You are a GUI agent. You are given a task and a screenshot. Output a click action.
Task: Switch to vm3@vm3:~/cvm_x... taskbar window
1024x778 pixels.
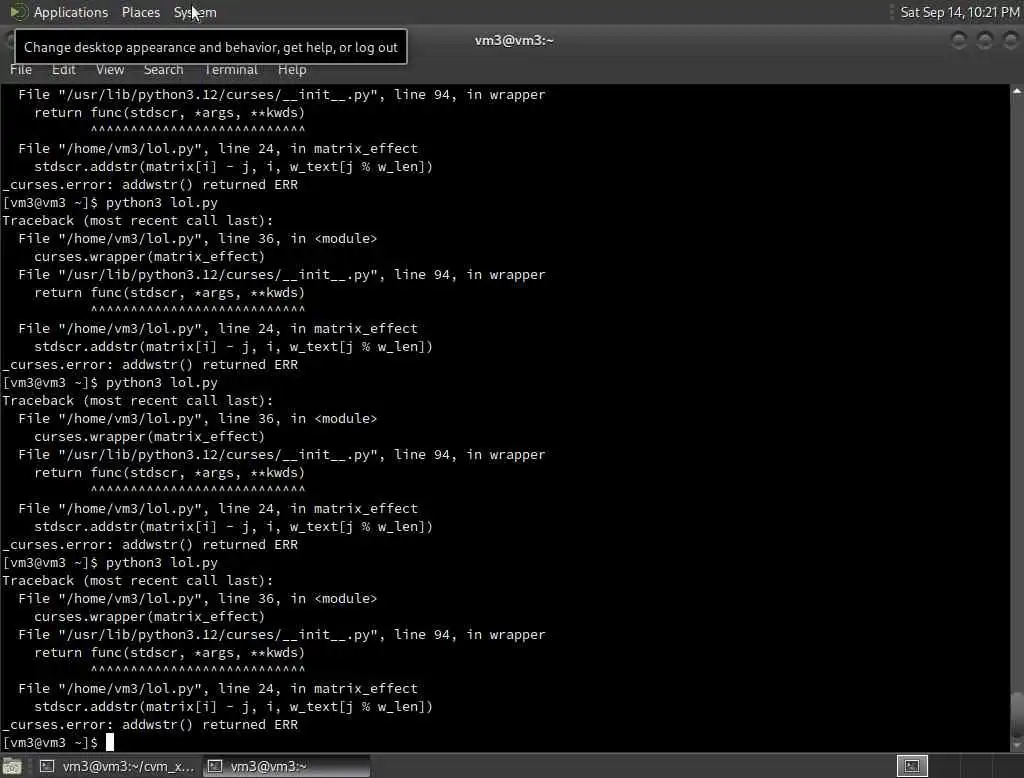click(x=118, y=766)
